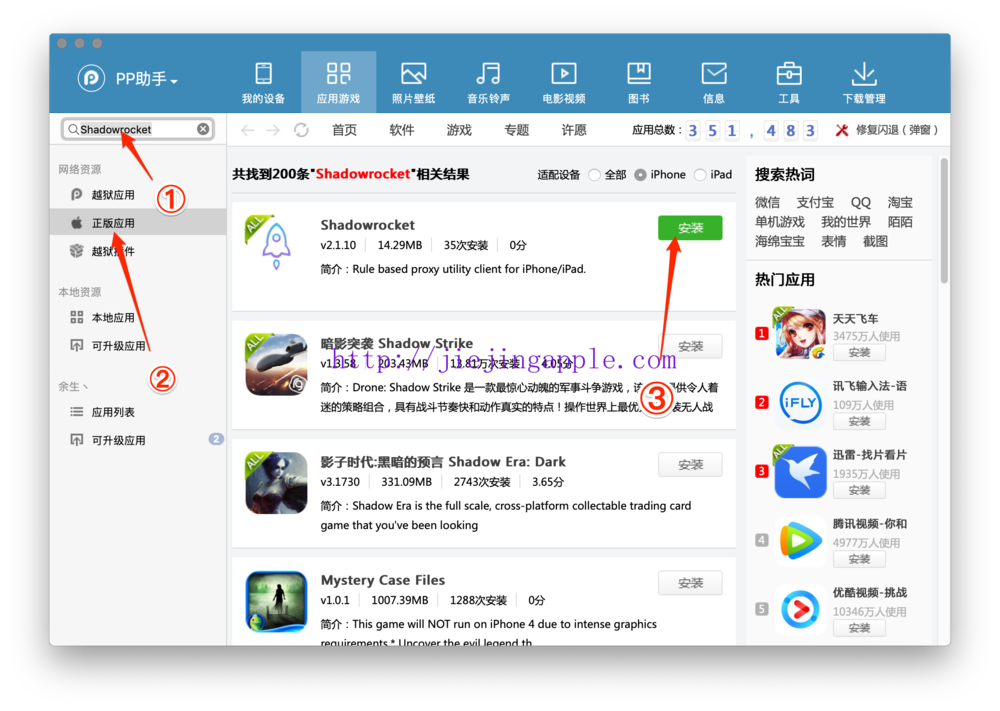The width and height of the screenshot is (1000, 711).
Task: Click the Shadowrocket search field
Action: click(137, 129)
